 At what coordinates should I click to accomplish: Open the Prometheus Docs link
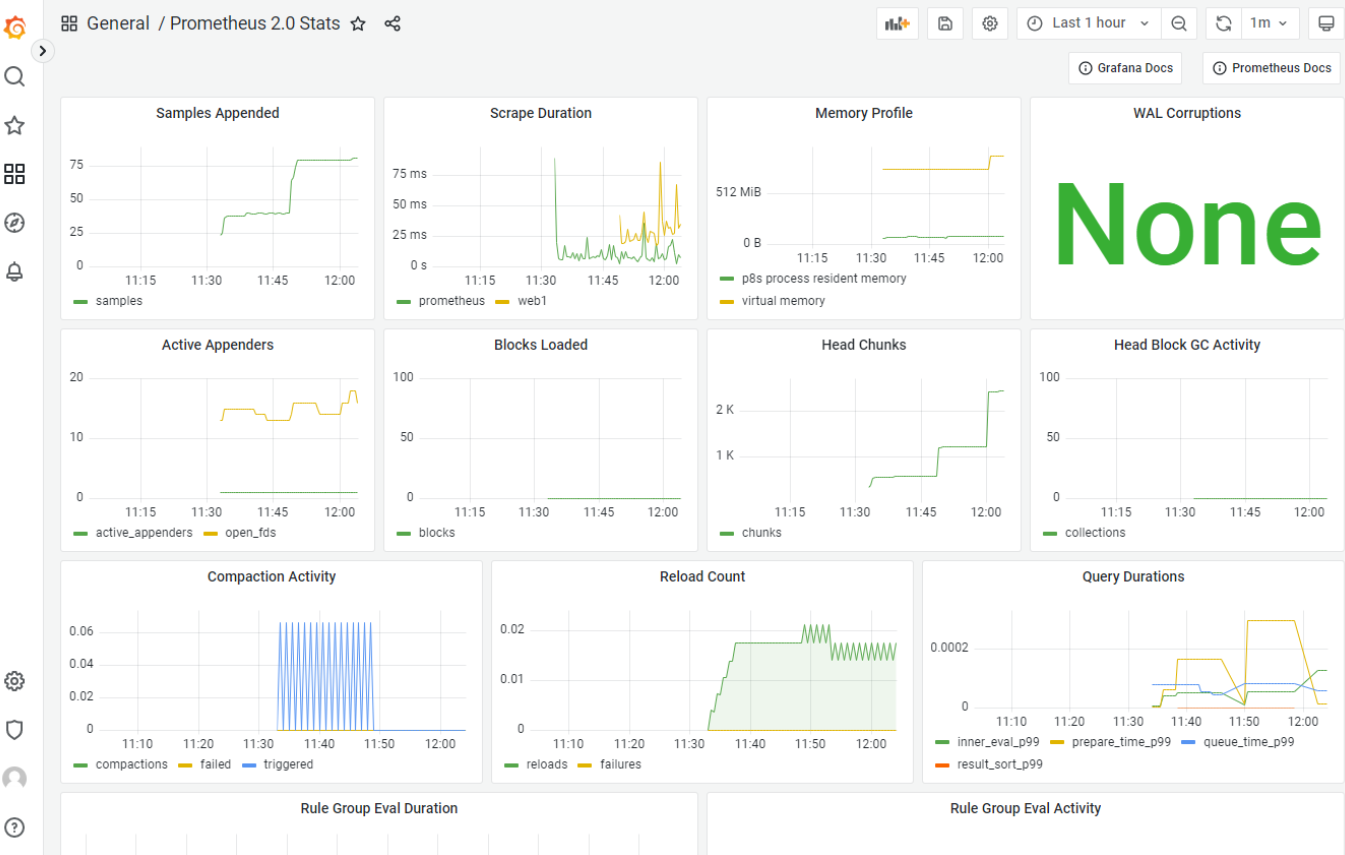(x=1272, y=68)
